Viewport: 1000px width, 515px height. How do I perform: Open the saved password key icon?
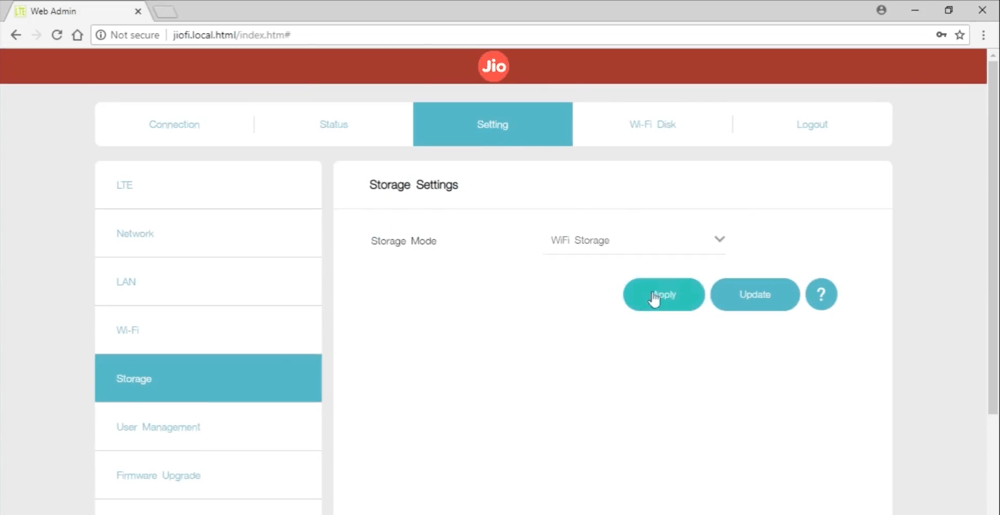[x=941, y=35]
